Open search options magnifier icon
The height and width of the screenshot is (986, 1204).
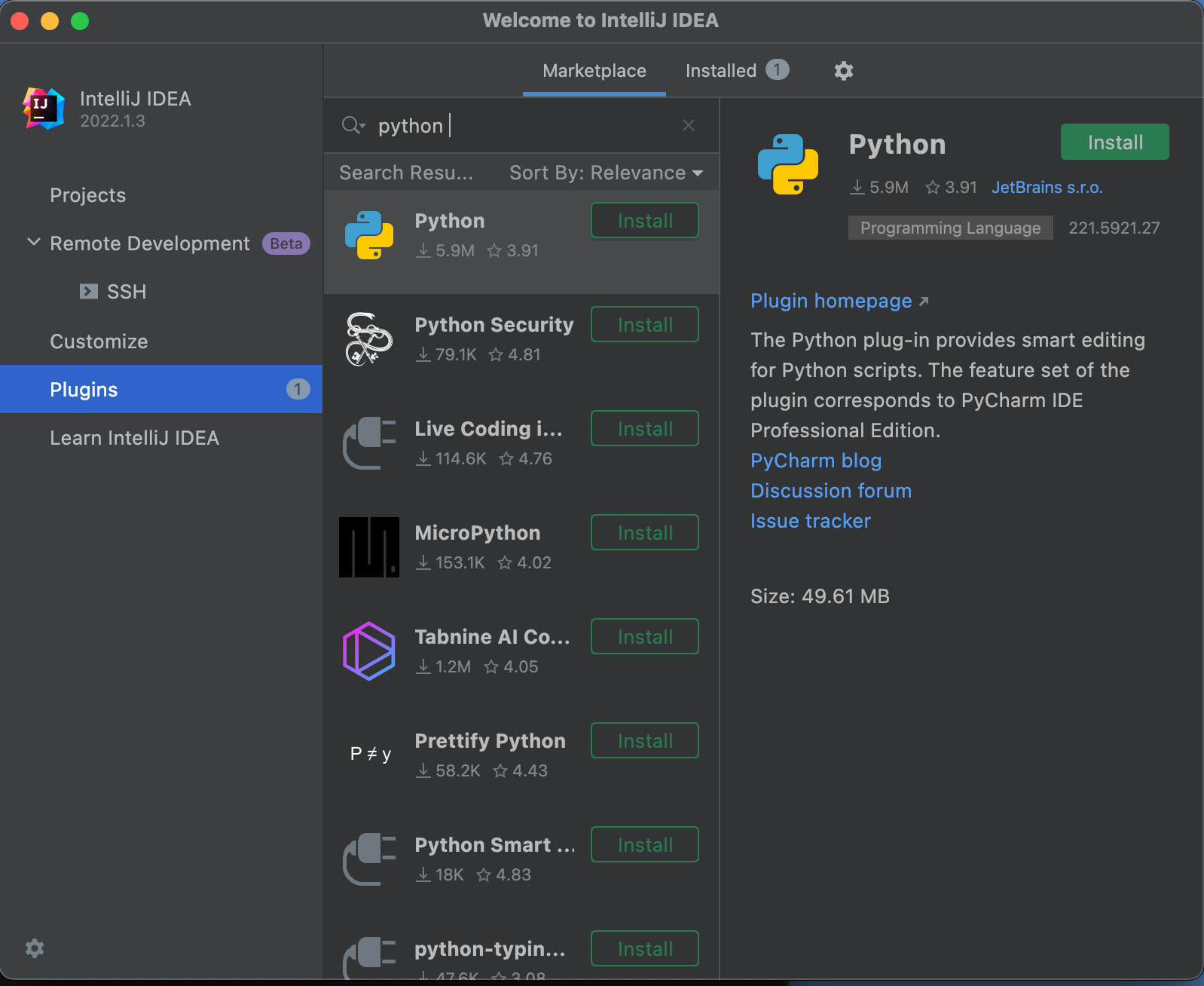[353, 125]
